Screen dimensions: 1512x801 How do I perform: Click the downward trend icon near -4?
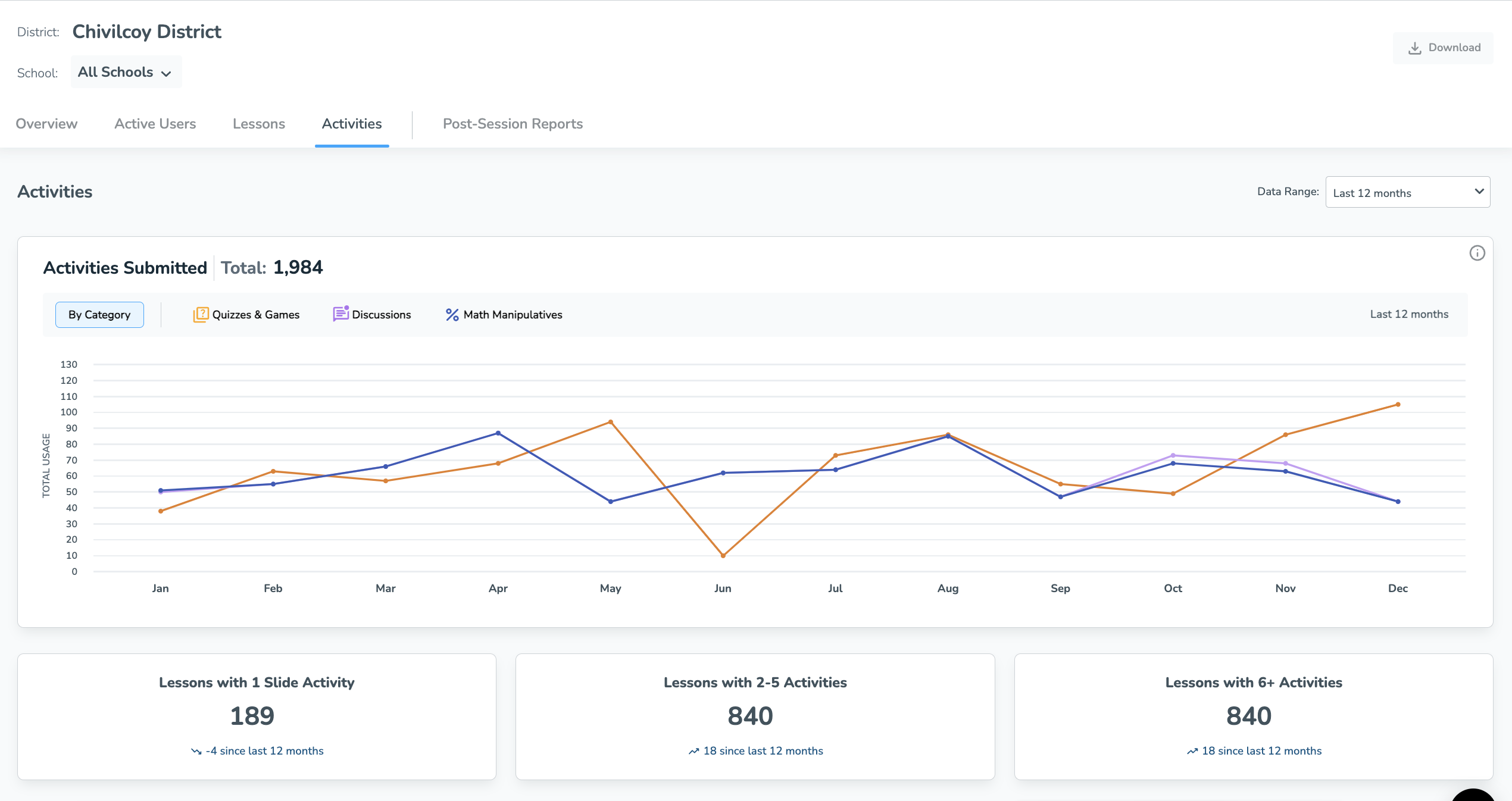196,751
